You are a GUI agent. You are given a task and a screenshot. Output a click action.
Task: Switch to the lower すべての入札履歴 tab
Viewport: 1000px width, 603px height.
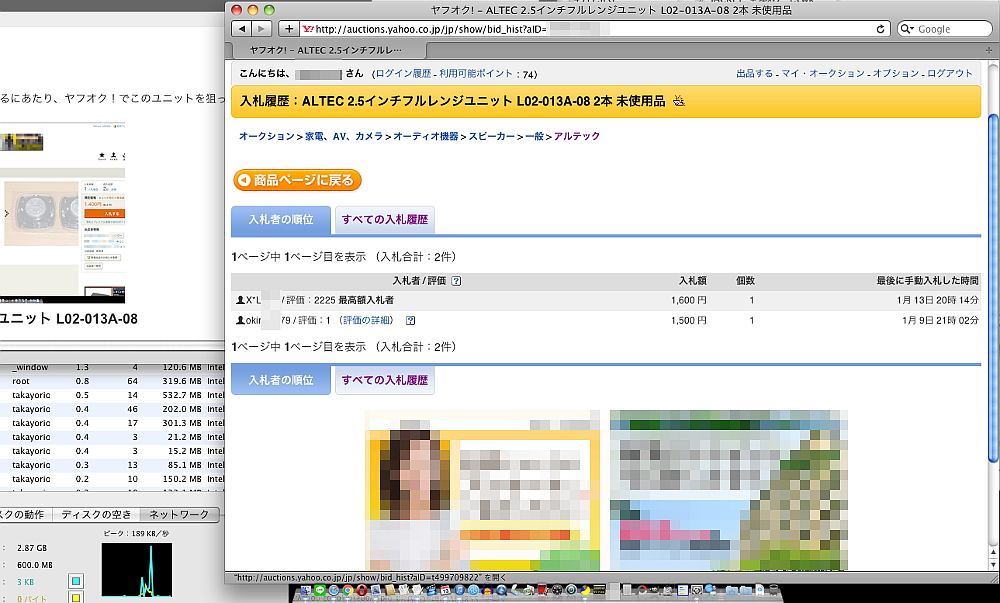(385, 381)
